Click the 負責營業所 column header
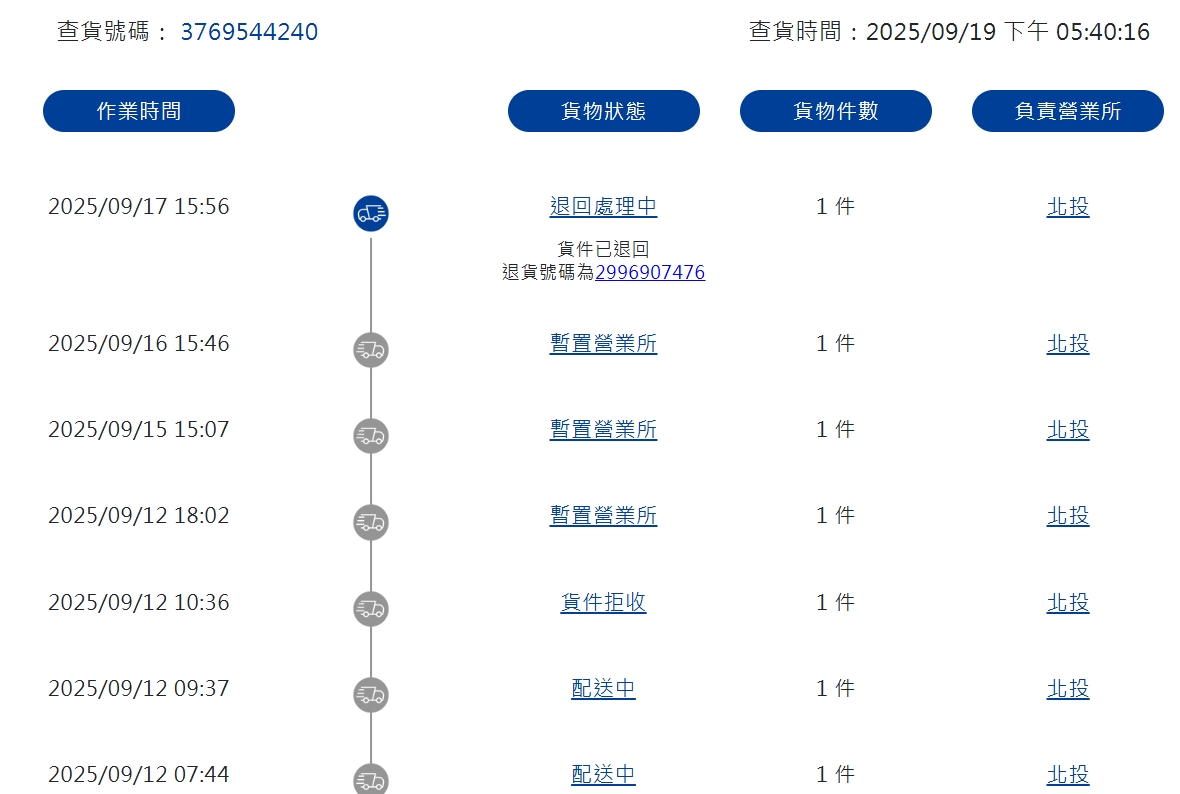This screenshot has width=1180, height=794. pos(1067,111)
